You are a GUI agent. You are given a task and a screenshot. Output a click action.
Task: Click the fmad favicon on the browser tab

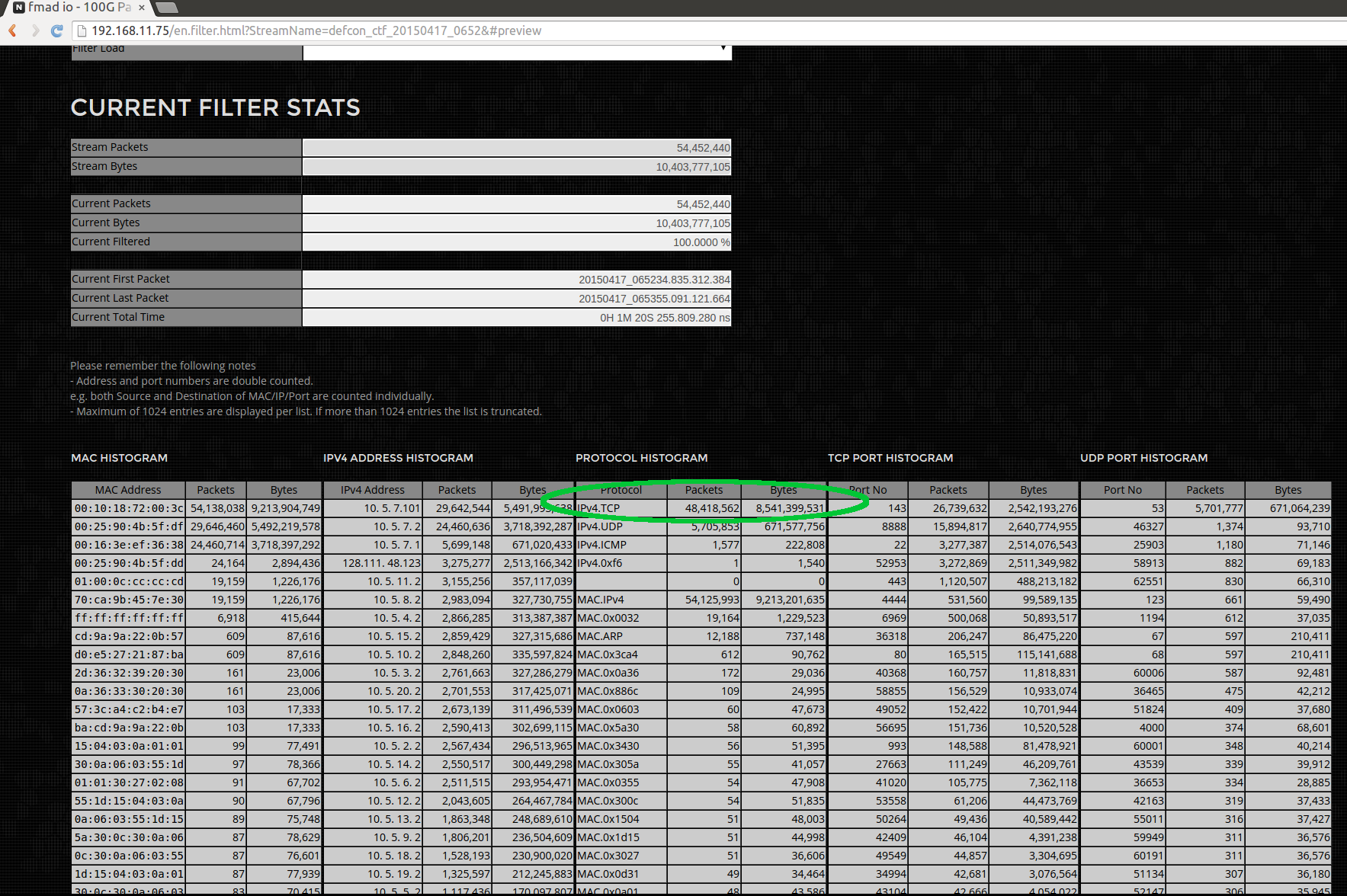tap(18, 8)
